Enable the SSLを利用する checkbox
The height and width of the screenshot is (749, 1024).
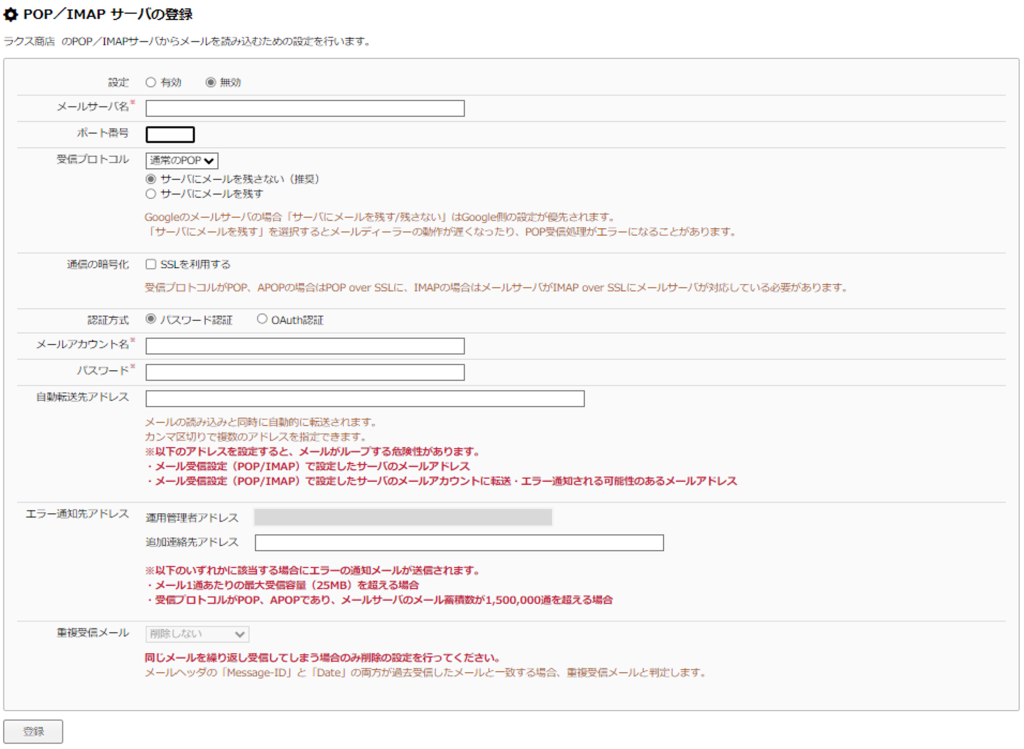pos(151,265)
